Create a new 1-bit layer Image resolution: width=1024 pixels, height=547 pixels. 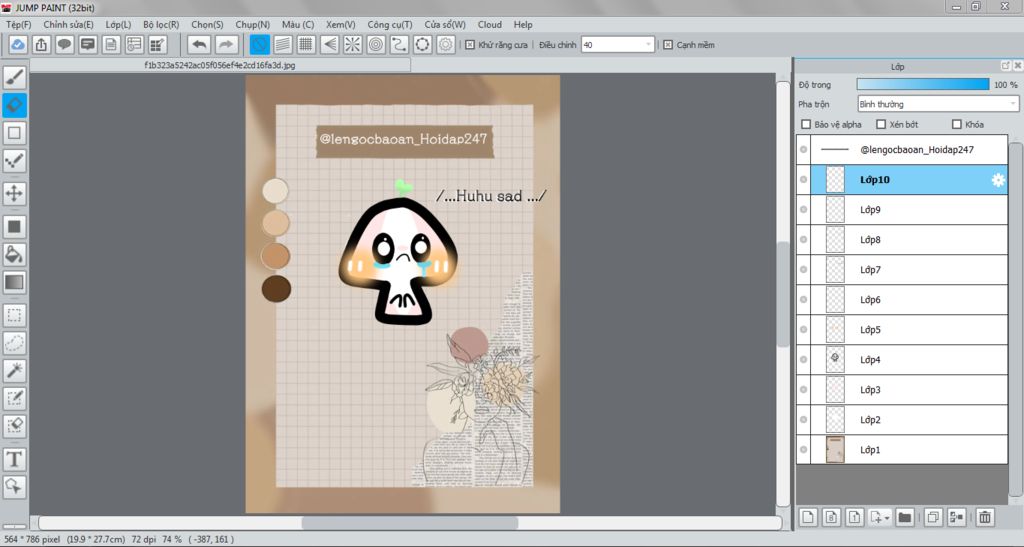pos(854,518)
